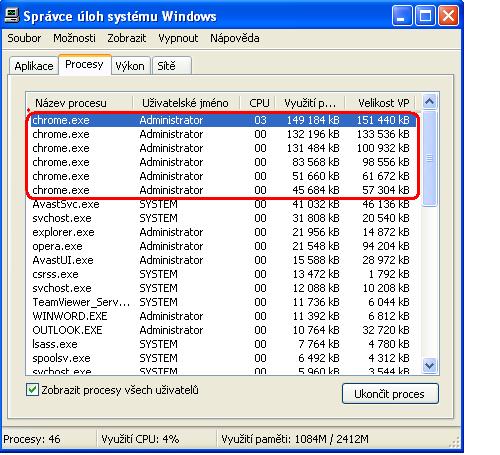Image resolution: width=500 pixels, height=455 pixels.
Task: Click the process list scrollbar thumb
Action: 429,158
